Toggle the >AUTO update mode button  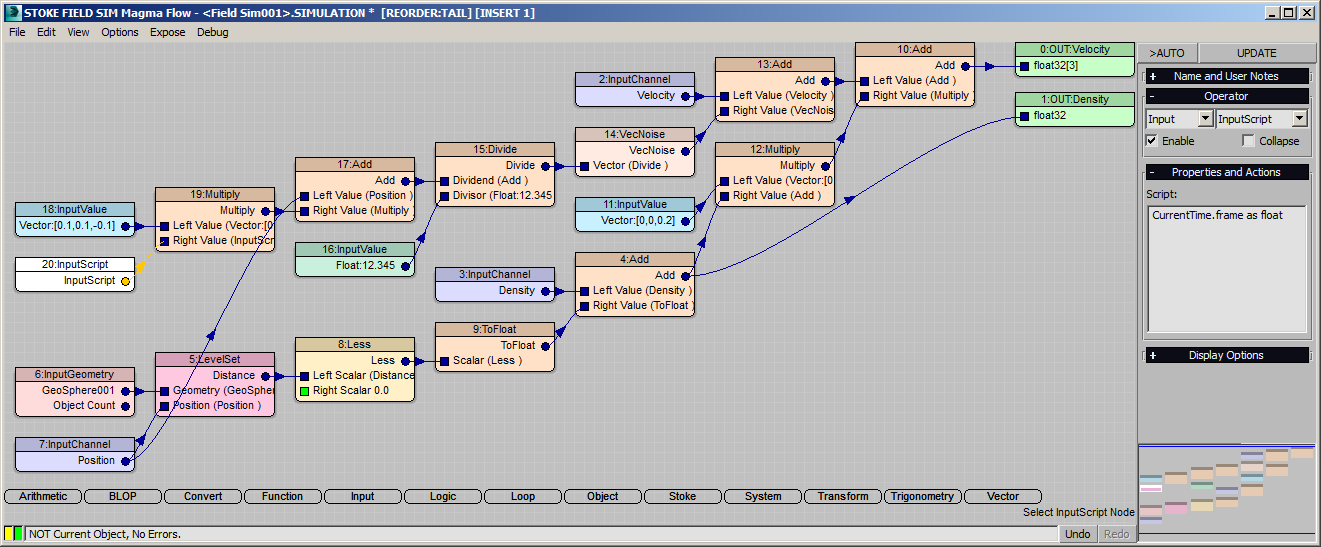coord(1167,53)
